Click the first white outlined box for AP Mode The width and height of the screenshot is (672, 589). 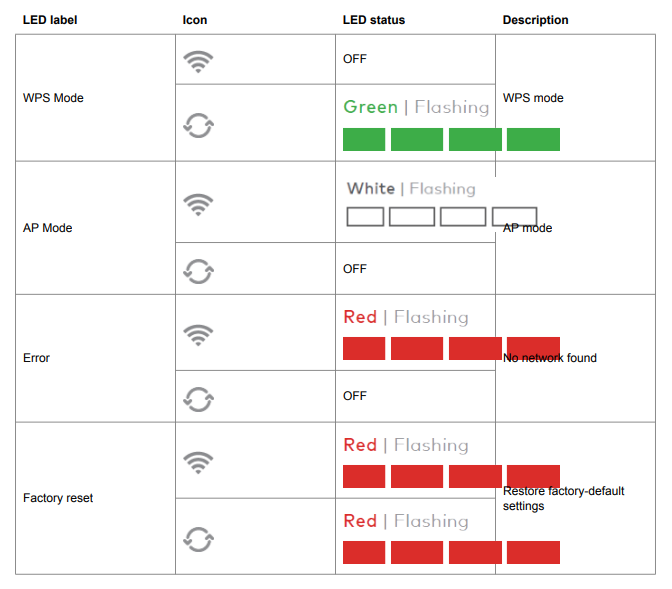365,216
